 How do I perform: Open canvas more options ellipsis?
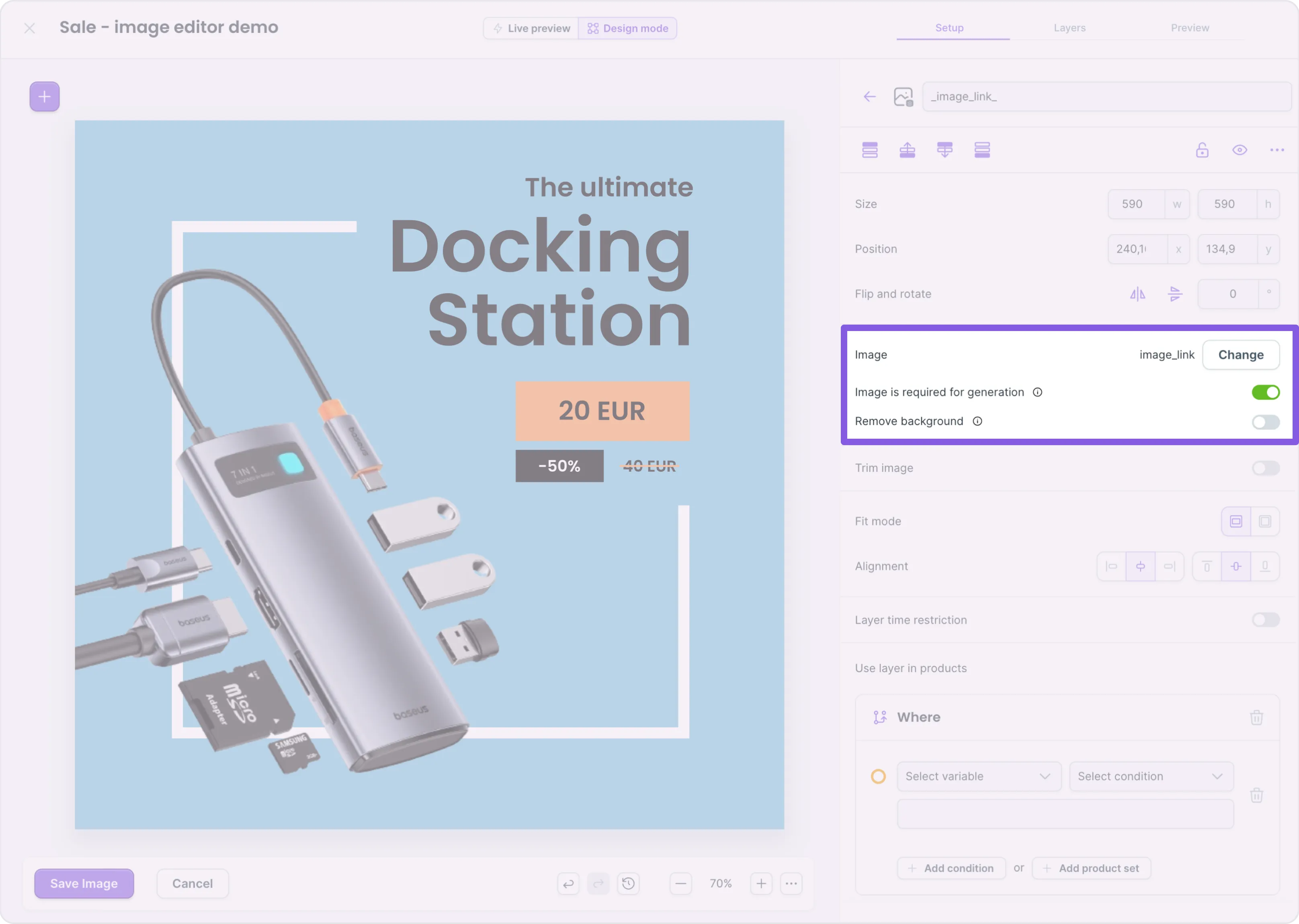click(791, 883)
